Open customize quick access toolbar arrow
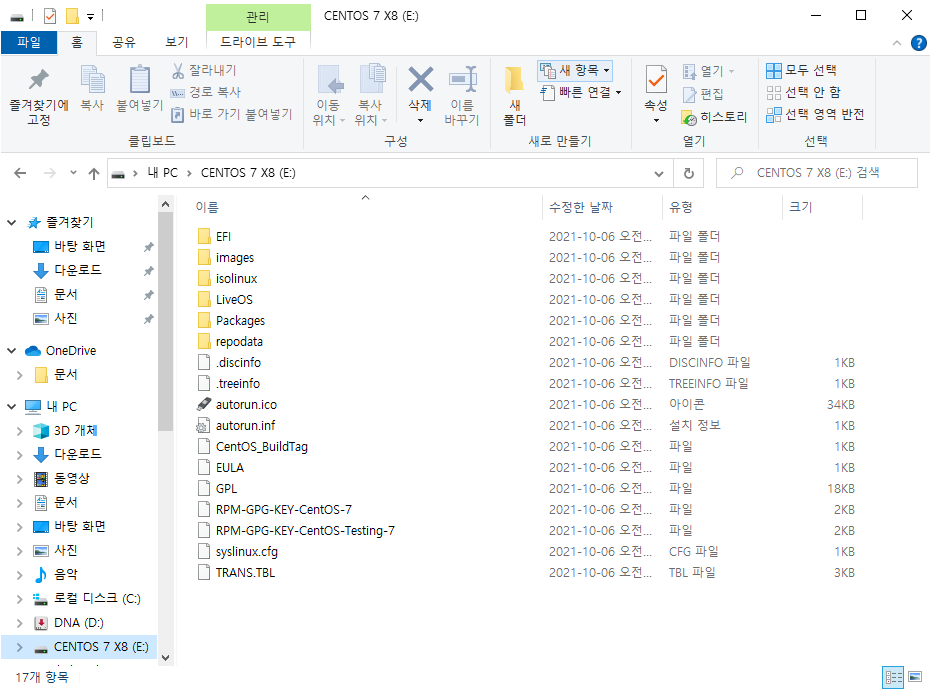931x690 pixels. coord(90,17)
